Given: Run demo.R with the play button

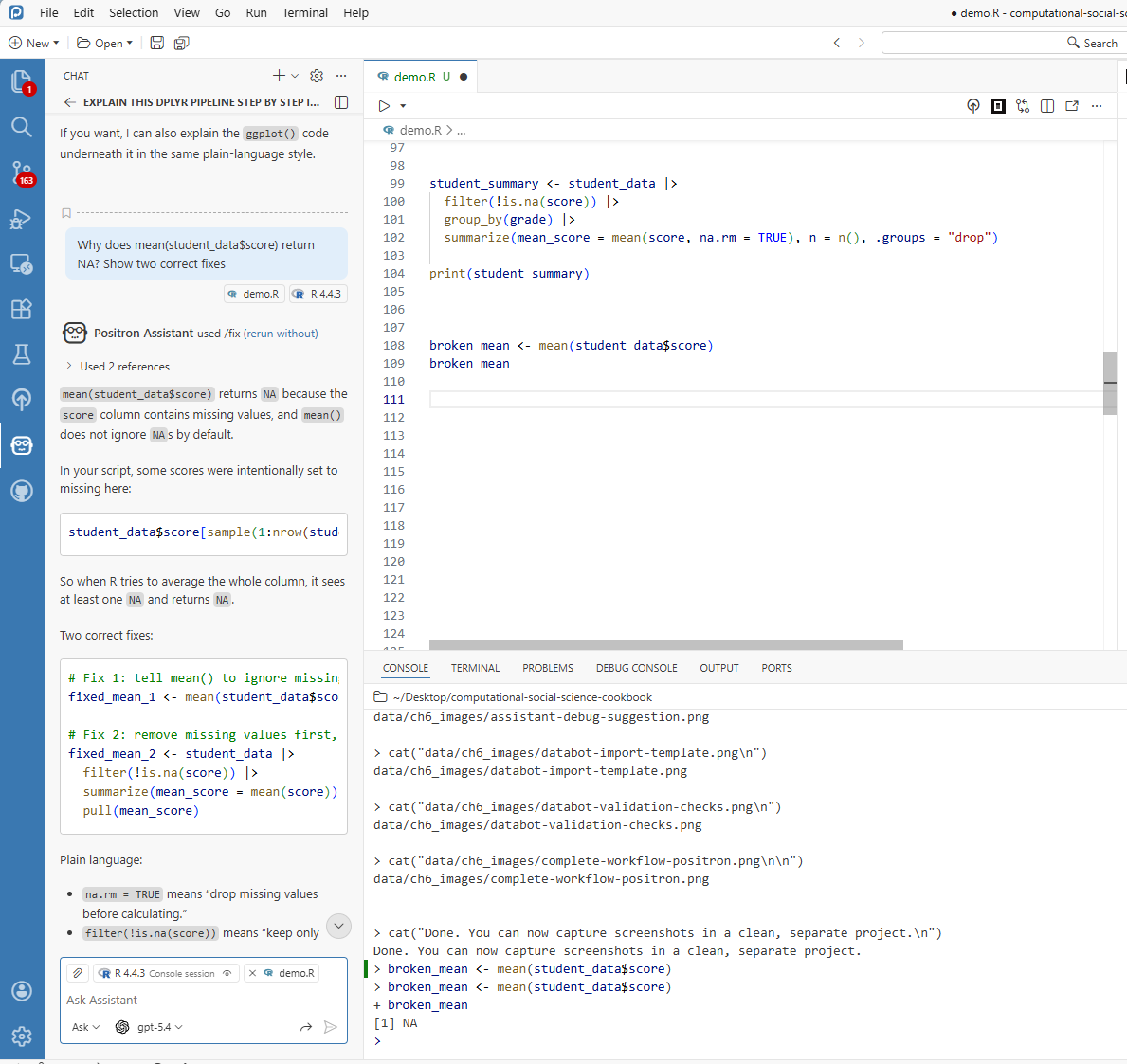Looking at the screenshot, I should point(384,106).
